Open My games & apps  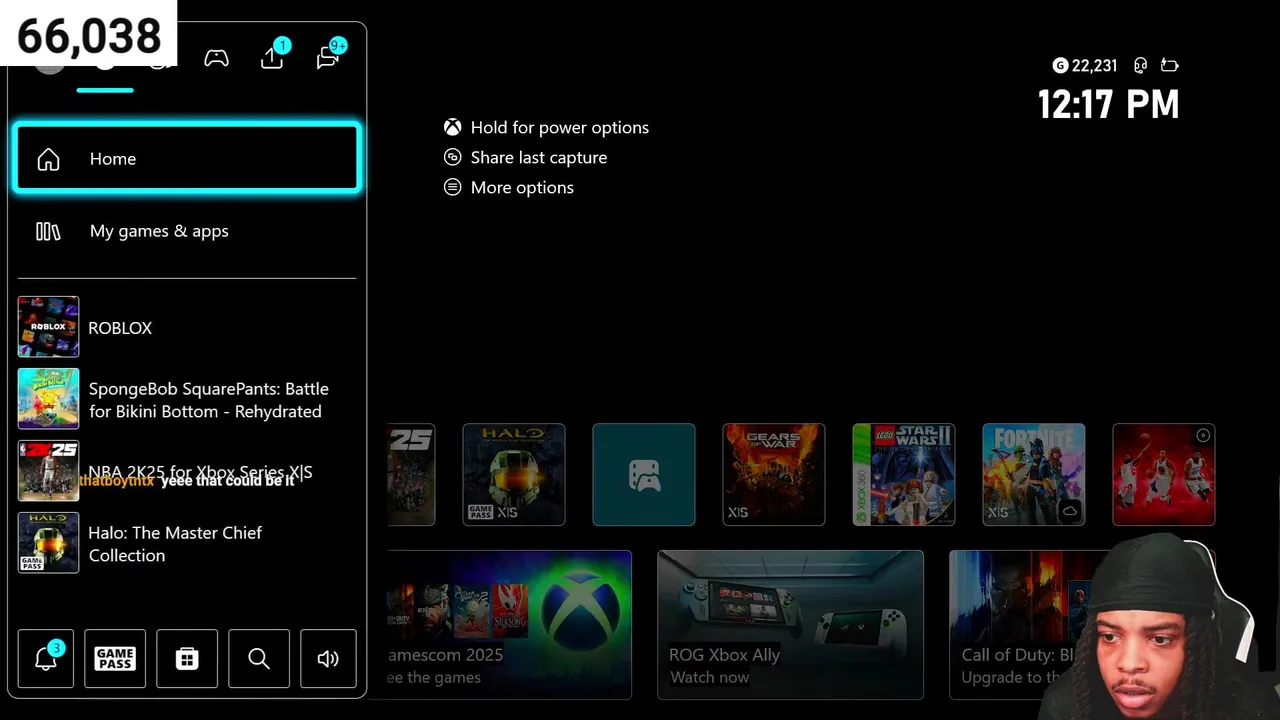[x=187, y=231]
